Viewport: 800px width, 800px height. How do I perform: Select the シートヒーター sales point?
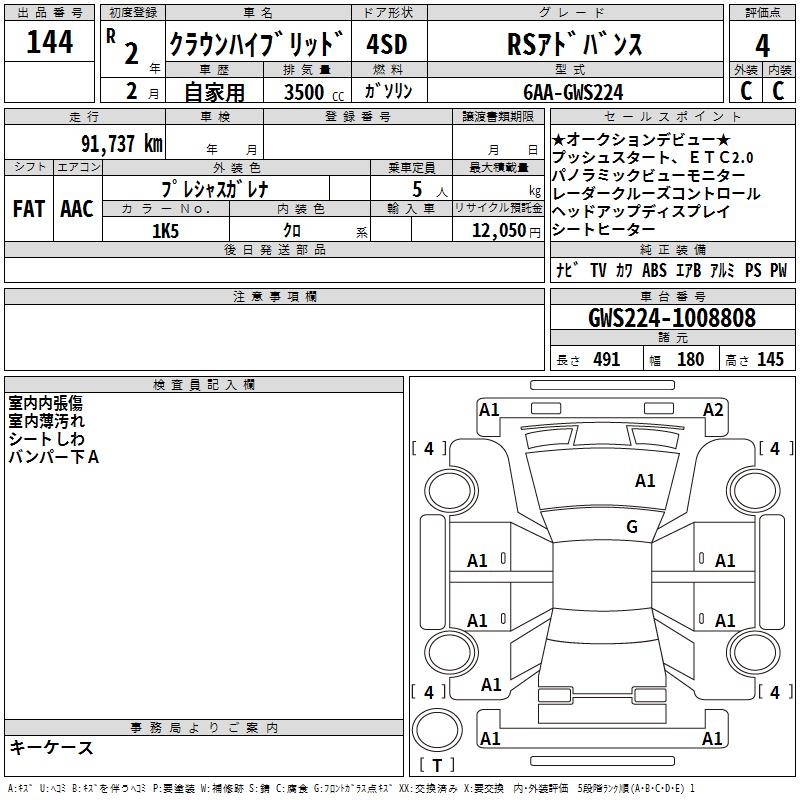pyautogui.click(x=604, y=229)
